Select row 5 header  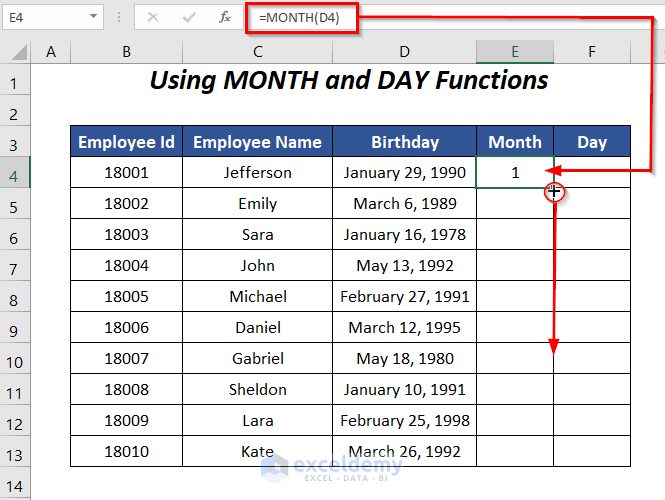[x=15, y=203]
